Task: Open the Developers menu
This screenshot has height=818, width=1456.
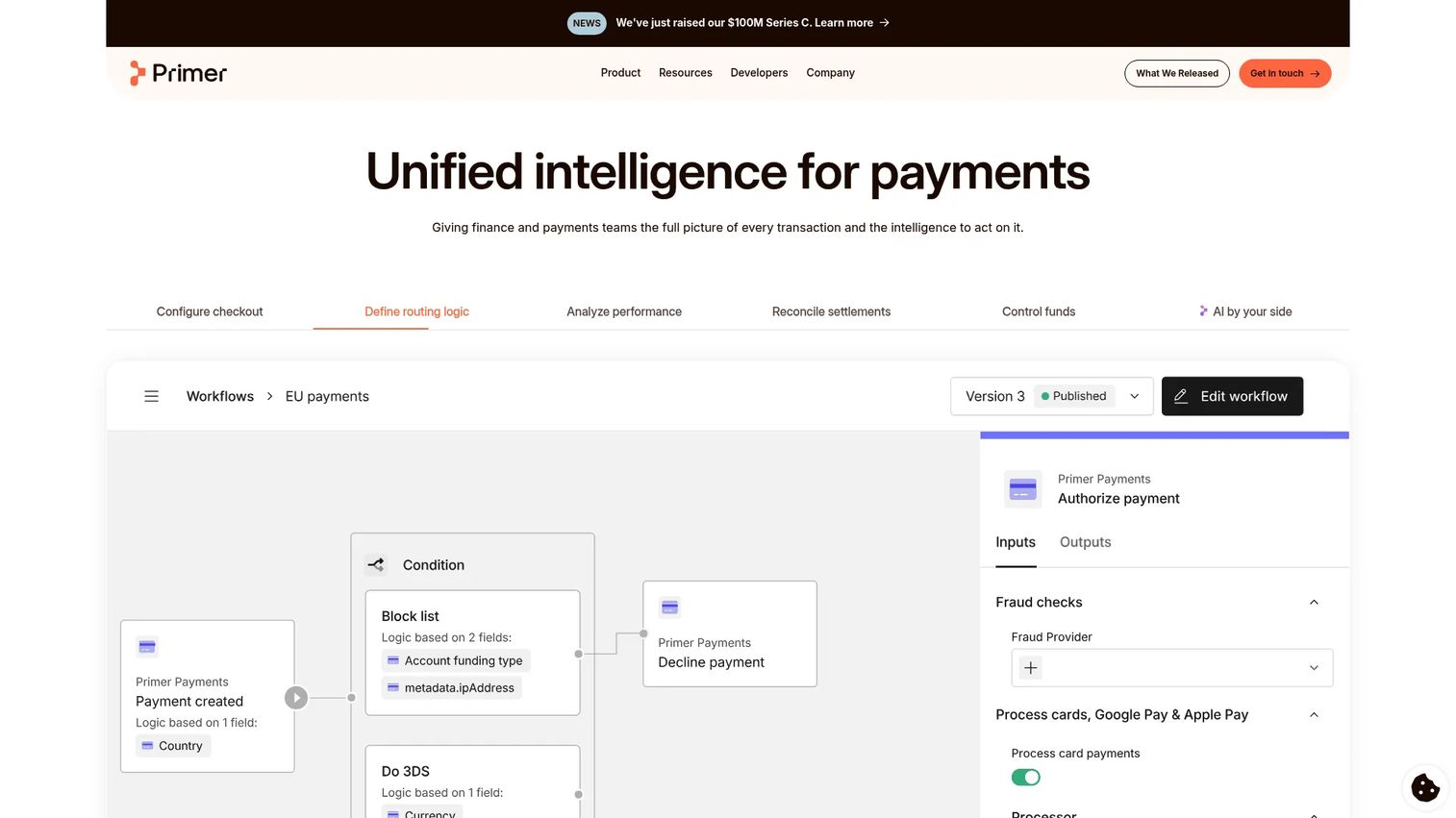Action: coord(759,73)
